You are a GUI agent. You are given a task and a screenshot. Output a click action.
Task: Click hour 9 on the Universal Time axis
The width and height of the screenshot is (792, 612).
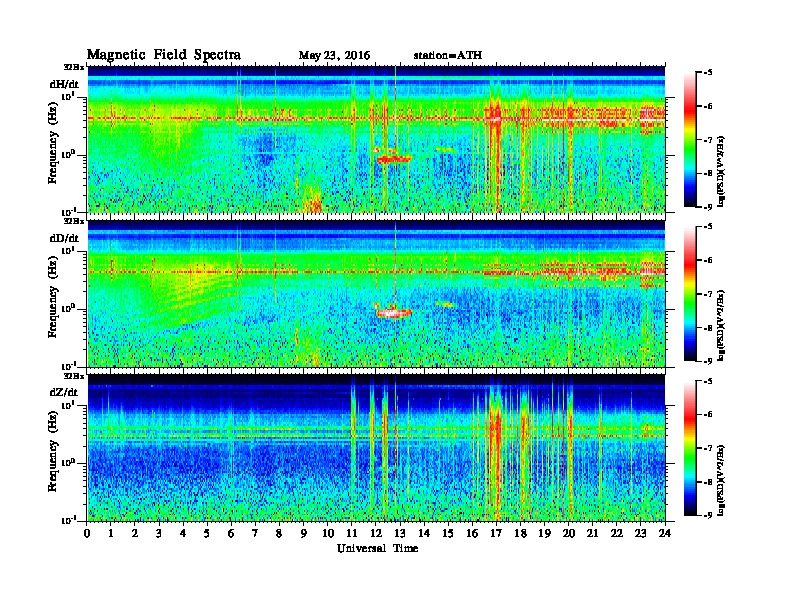click(x=304, y=533)
